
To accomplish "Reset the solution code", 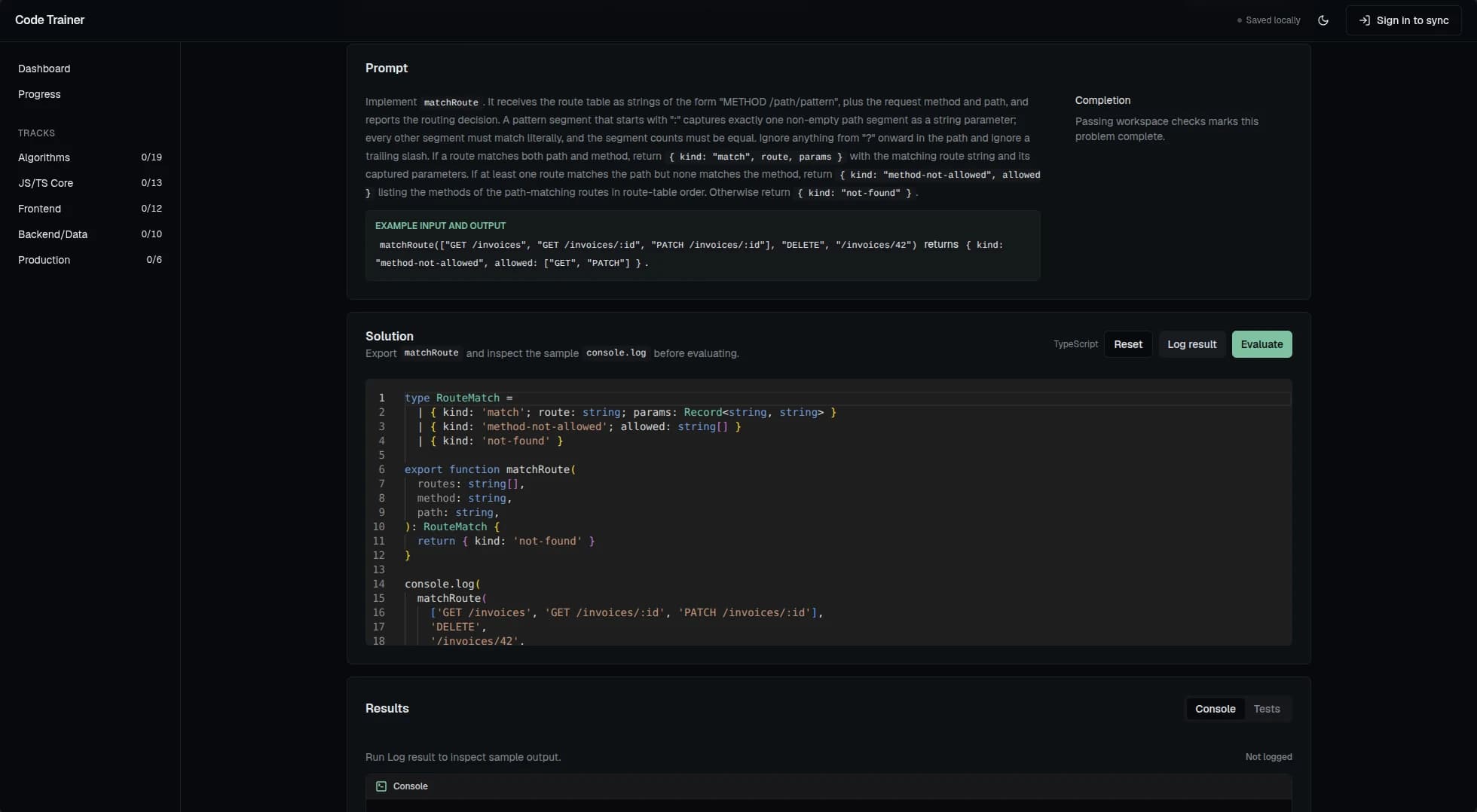I will (x=1128, y=344).
